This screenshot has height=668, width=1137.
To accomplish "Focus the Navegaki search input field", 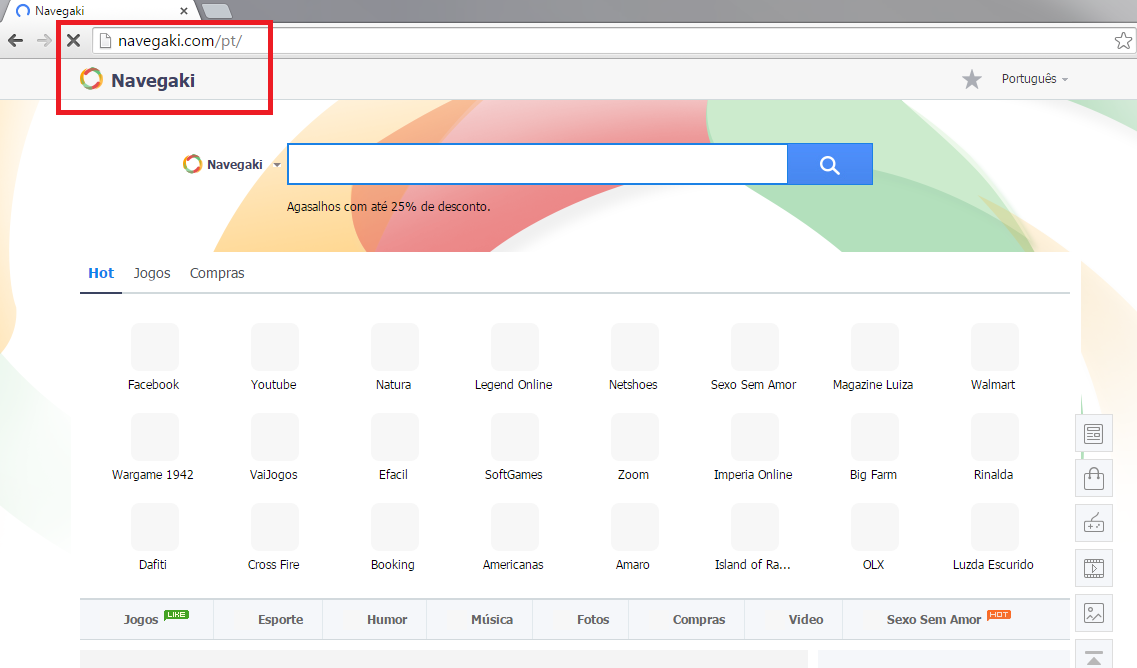I will (537, 165).
